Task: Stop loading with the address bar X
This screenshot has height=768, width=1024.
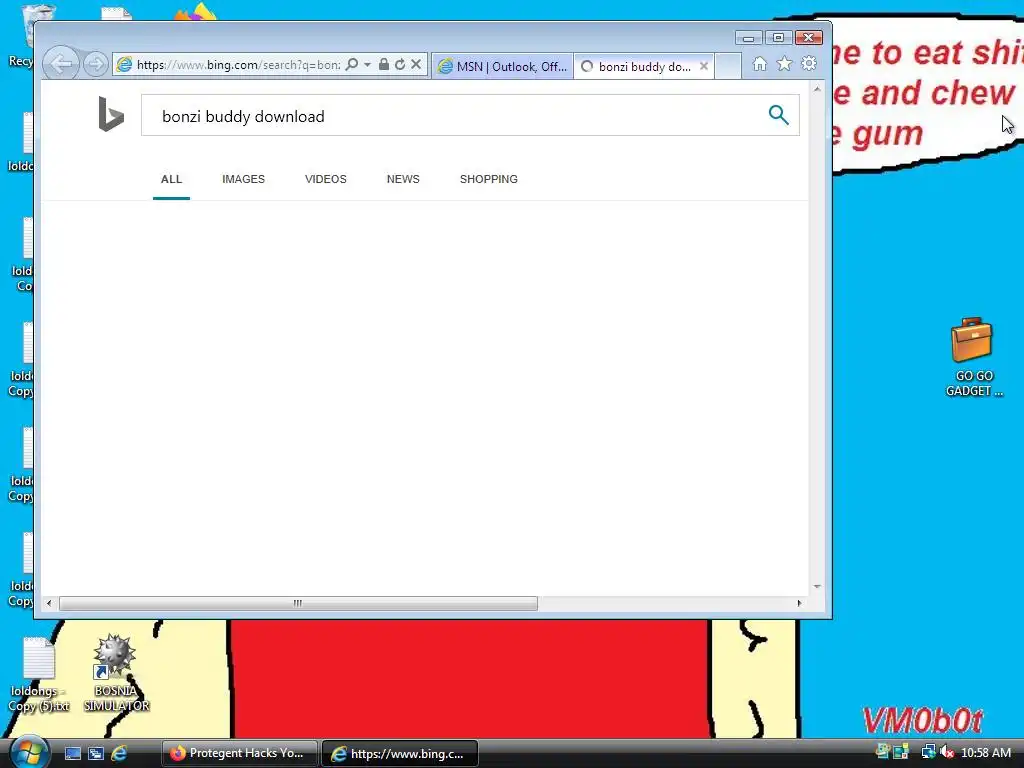Action: coord(416,65)
